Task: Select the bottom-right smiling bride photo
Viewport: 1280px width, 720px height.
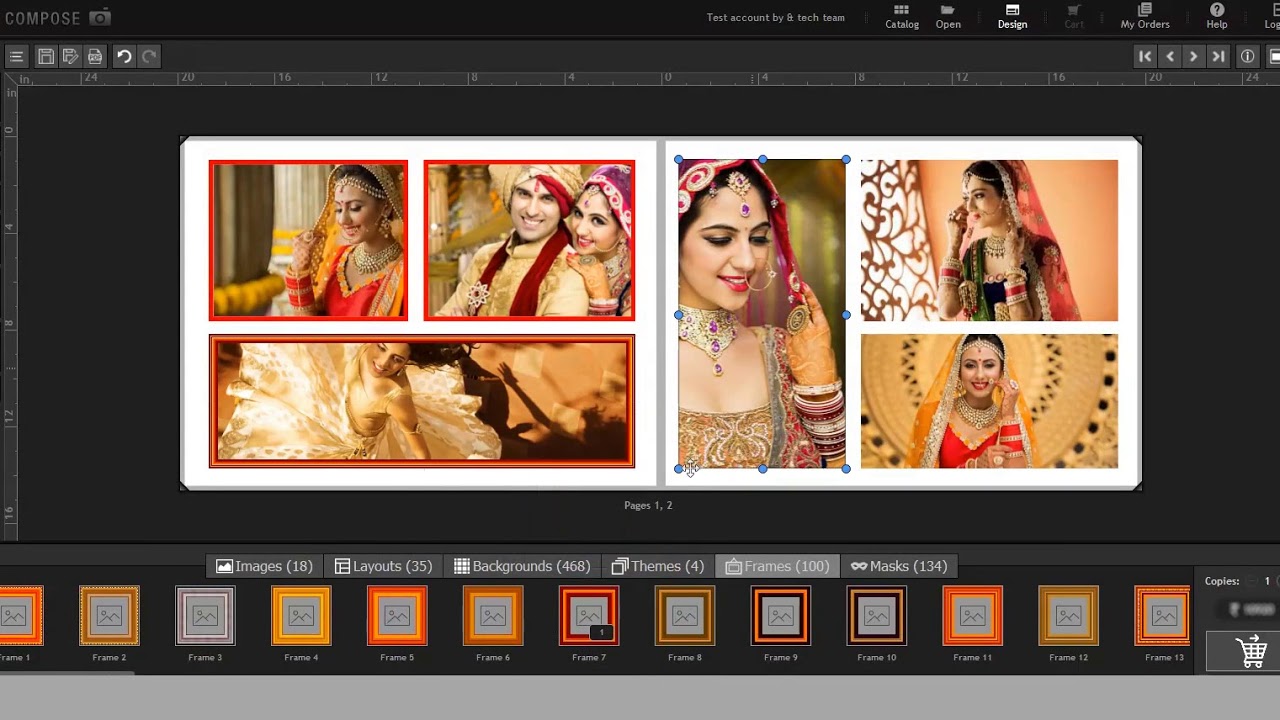Action: pyautogui.click(x=989, y=401)
